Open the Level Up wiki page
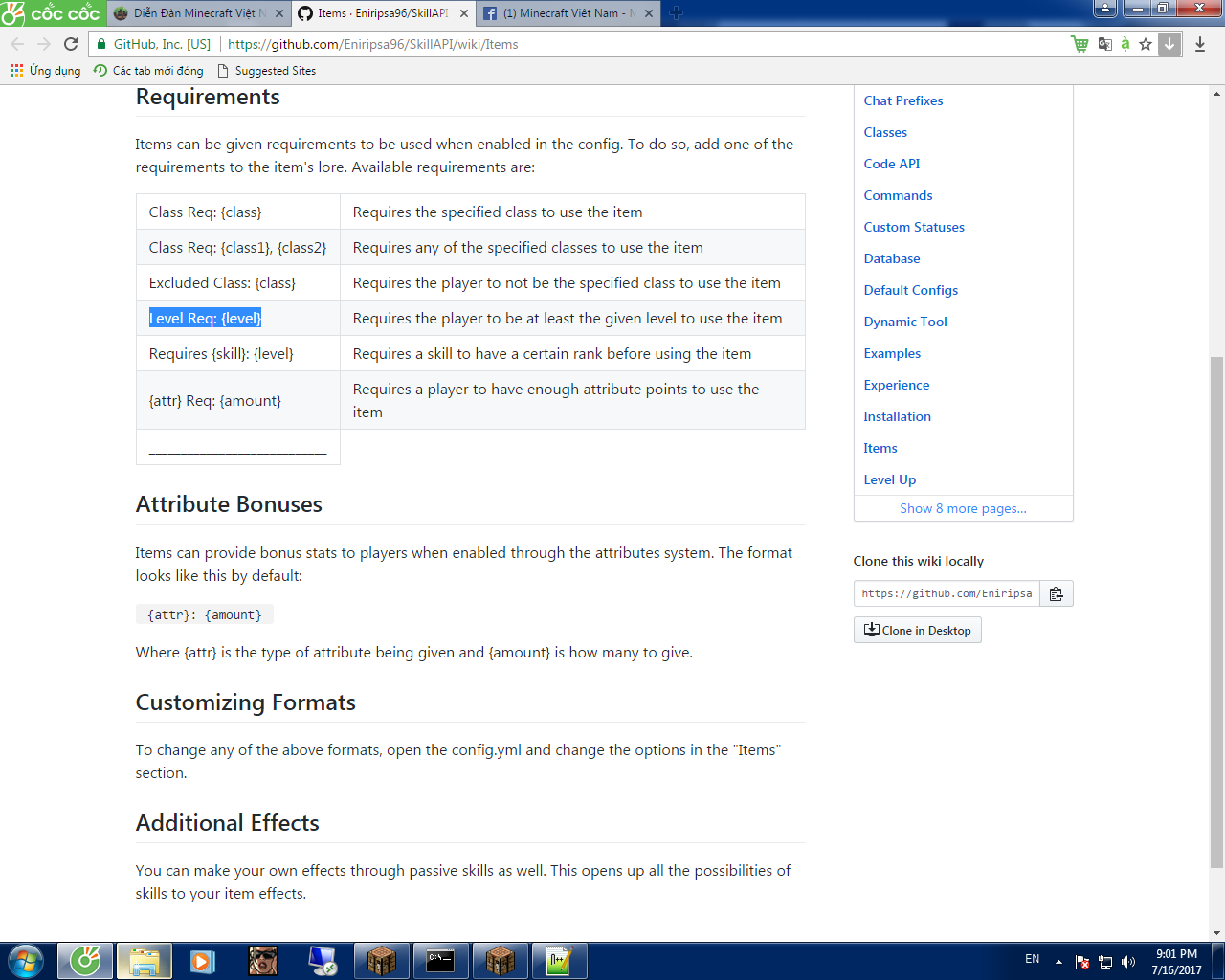 coord(890,479)
